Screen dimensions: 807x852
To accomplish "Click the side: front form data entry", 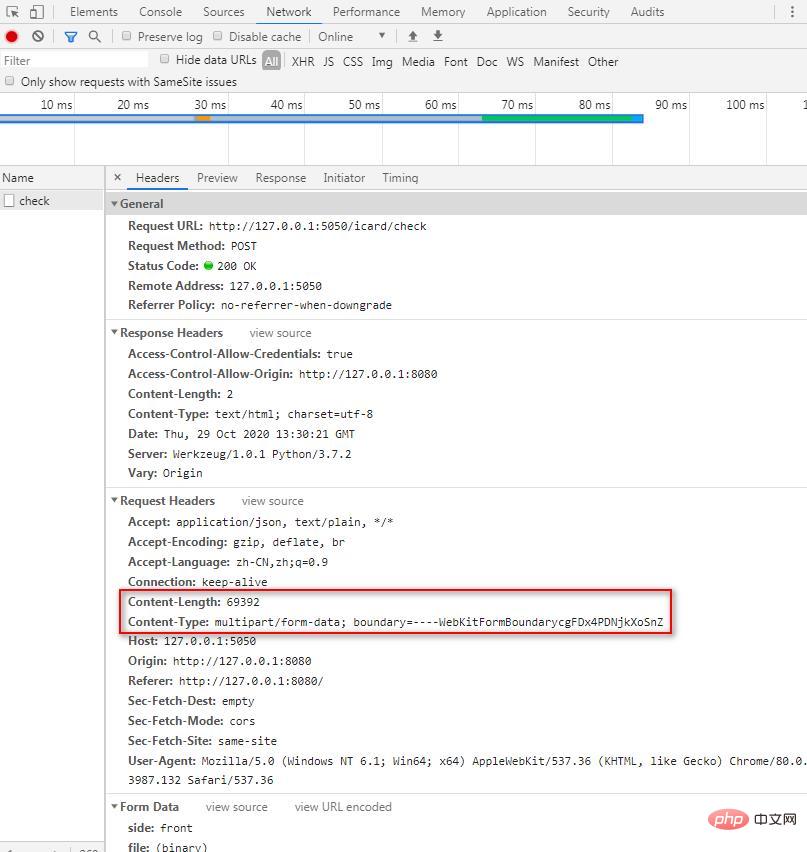I will coord(160,828).
